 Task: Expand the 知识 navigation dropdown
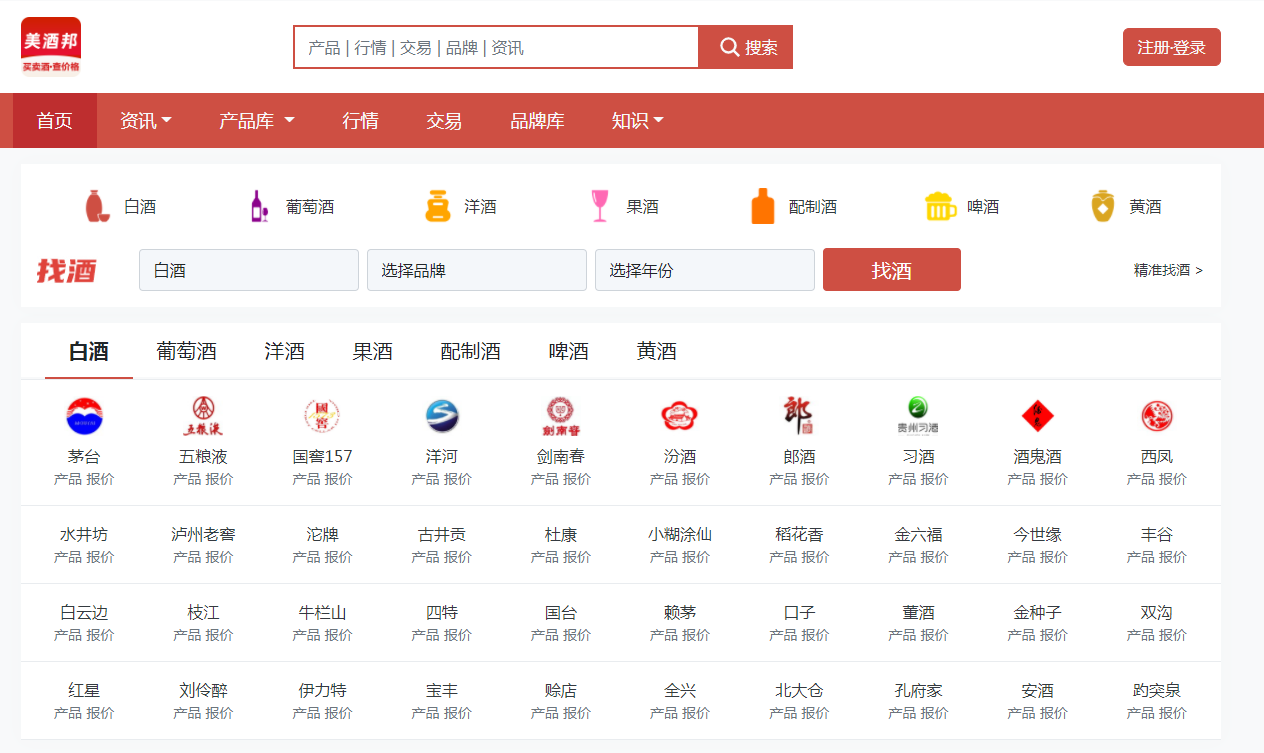[x=638, y=121]
